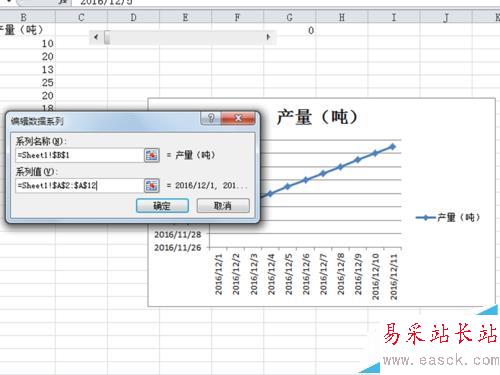Select column F header
Screen dimensions: 500x375
(x=237, y=17)
